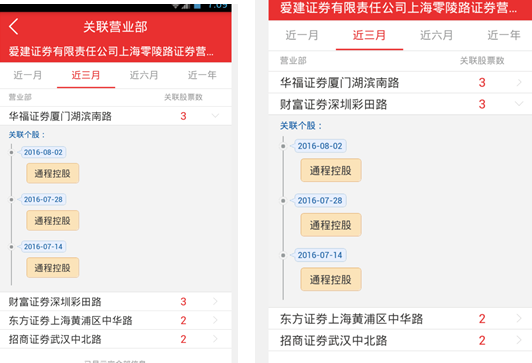The image size is (532, 363).
Task: Select 近一年 tab in left screen
Action: [202, 75]
